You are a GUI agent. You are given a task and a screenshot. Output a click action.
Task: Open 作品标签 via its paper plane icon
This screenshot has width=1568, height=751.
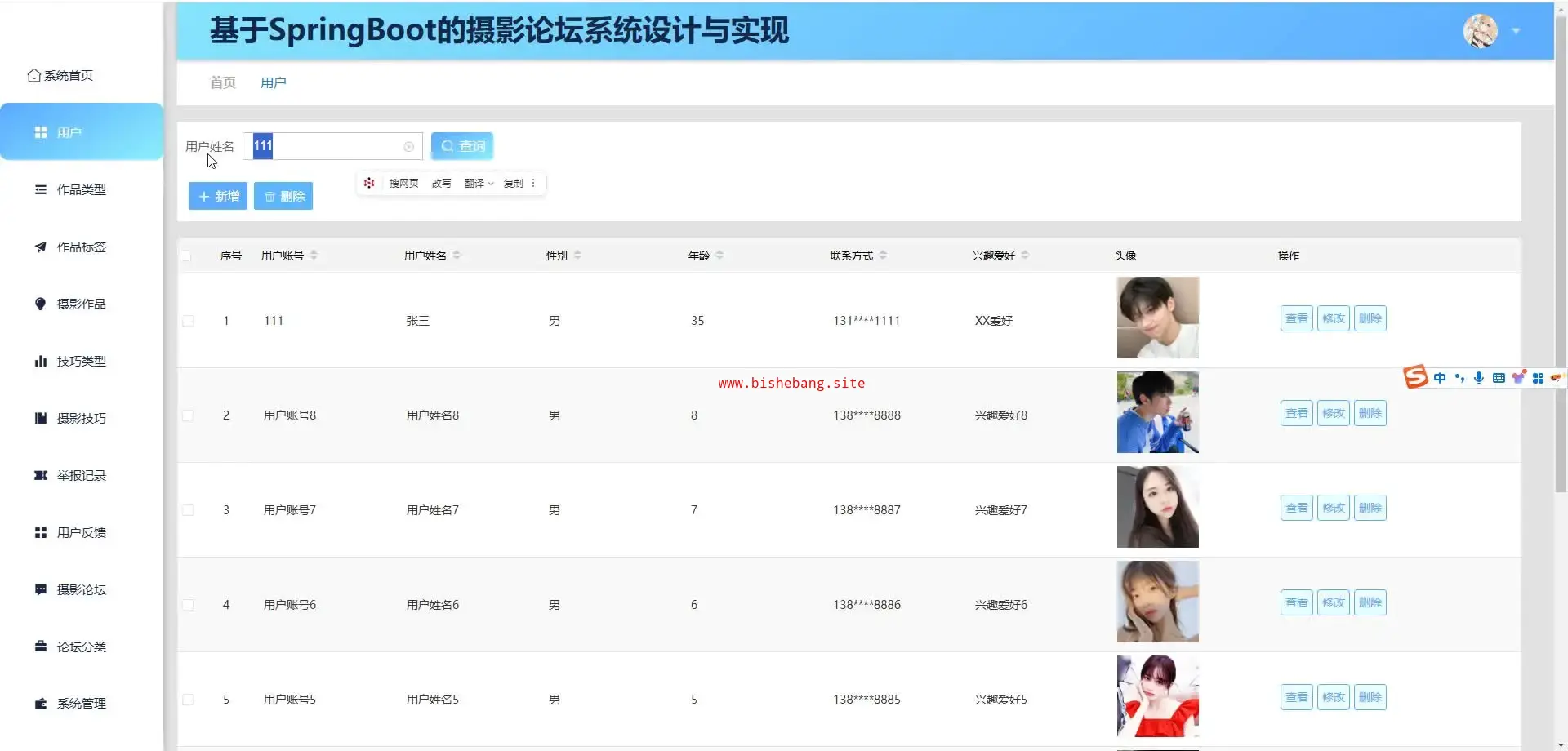(x=40, y=247)
